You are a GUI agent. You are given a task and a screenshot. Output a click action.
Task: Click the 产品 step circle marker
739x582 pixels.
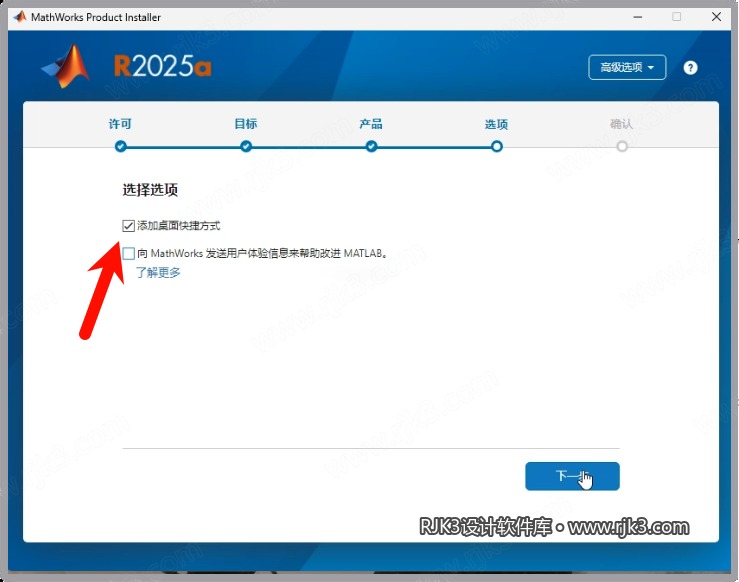pos(371,147)
